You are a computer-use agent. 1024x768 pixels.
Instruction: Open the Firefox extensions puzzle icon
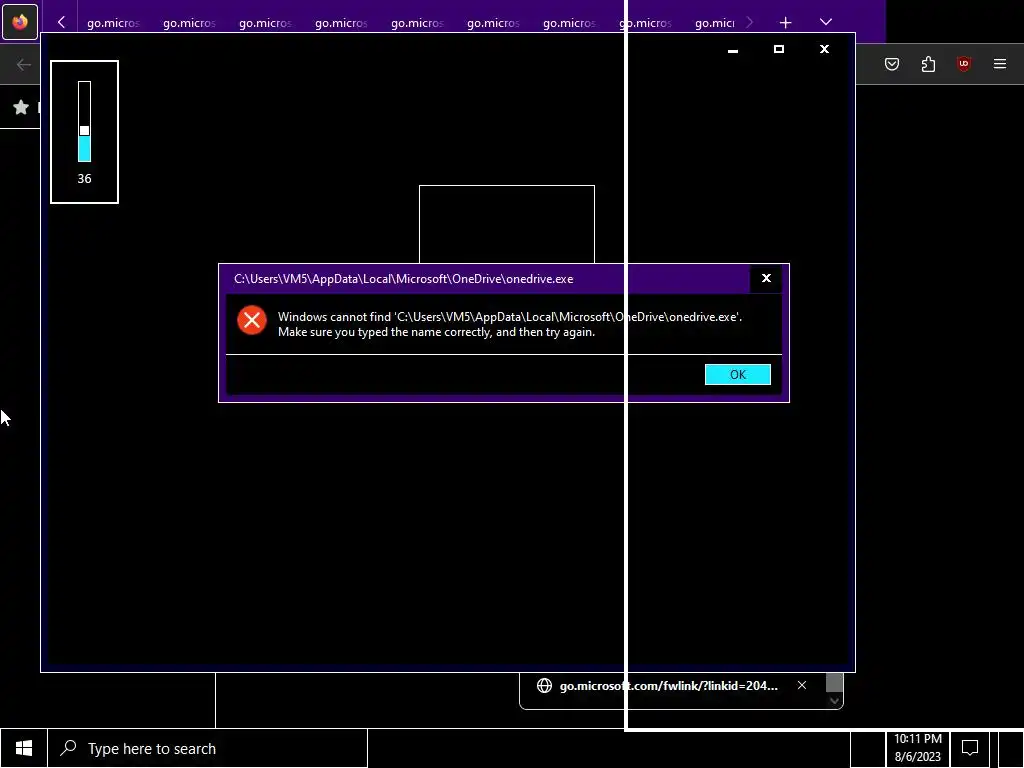(x=928, y=64)
